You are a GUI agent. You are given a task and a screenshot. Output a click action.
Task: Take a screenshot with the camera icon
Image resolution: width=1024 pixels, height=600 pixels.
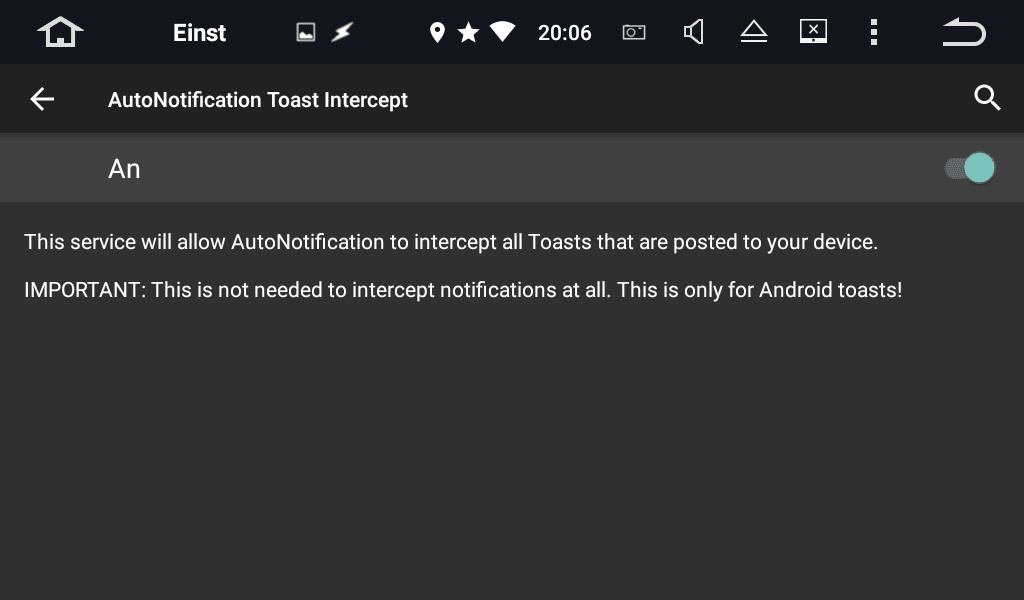(633, 32)
